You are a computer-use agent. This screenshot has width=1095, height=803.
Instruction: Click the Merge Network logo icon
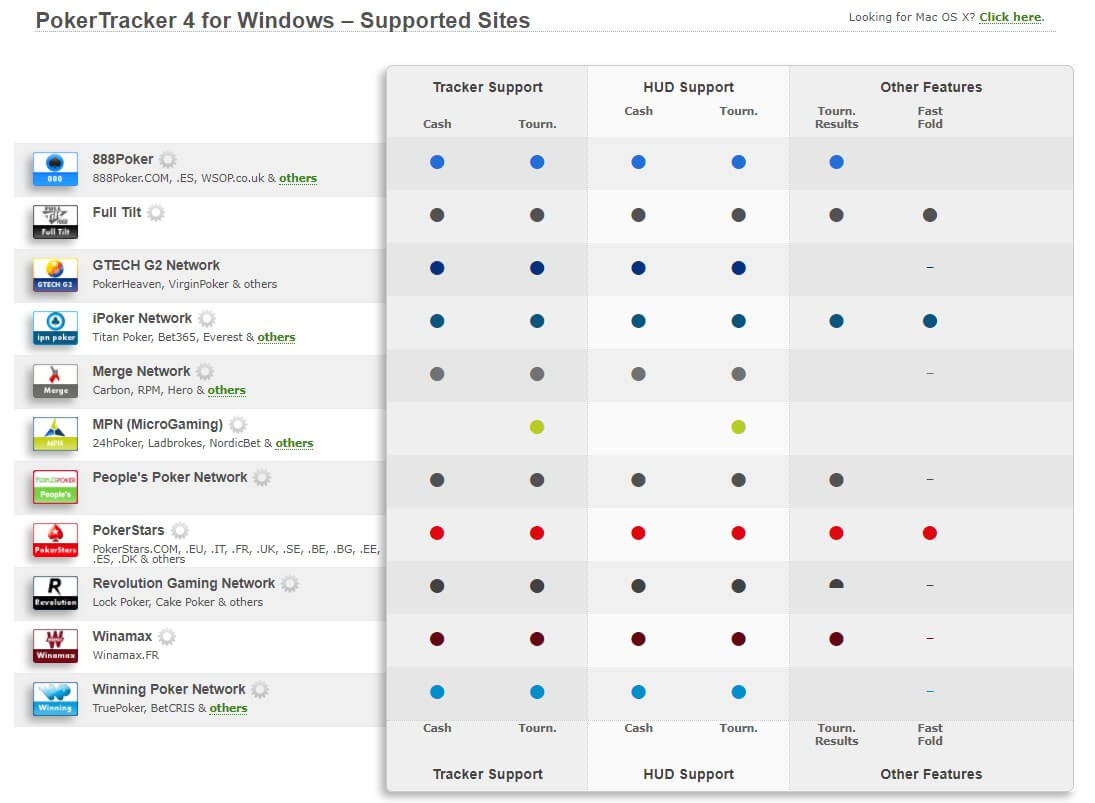point(55,381)
